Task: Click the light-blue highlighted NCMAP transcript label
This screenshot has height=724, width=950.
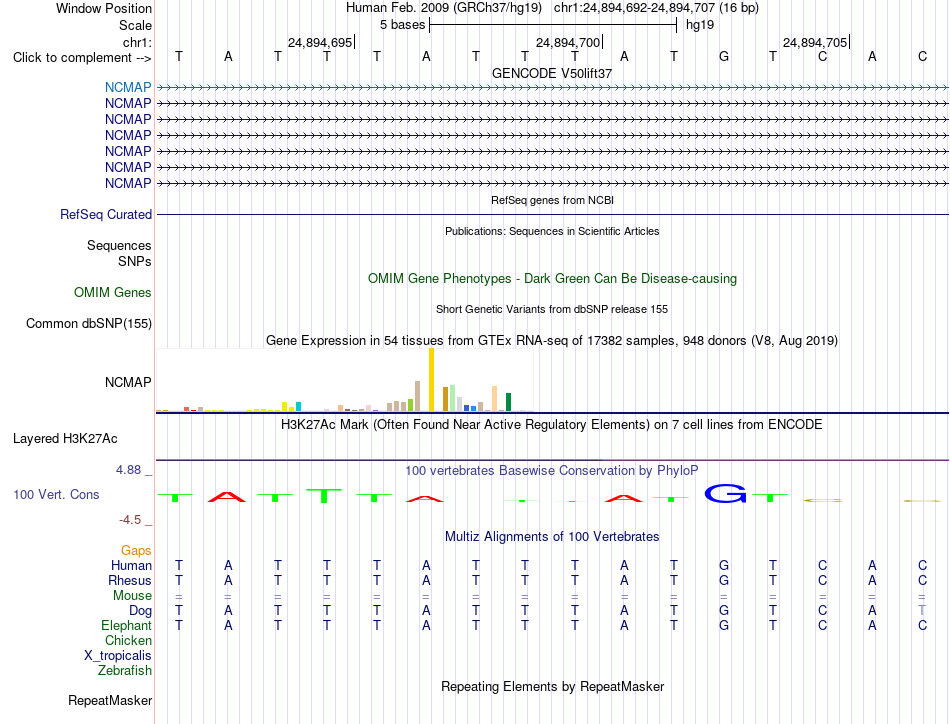Action: pos(128,87)
